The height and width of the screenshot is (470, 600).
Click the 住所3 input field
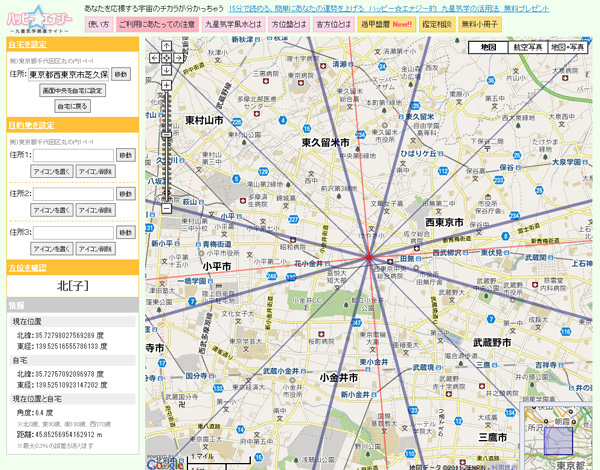73,232
